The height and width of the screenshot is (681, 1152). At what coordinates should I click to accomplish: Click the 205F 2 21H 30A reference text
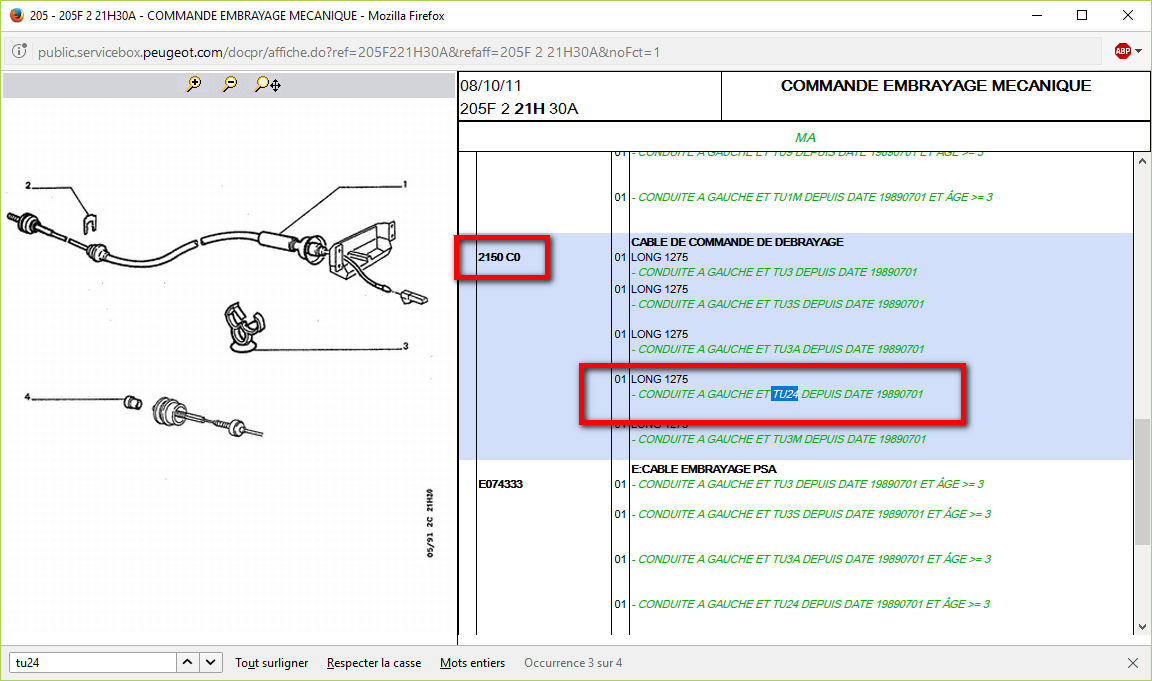[x=519, y=109]
